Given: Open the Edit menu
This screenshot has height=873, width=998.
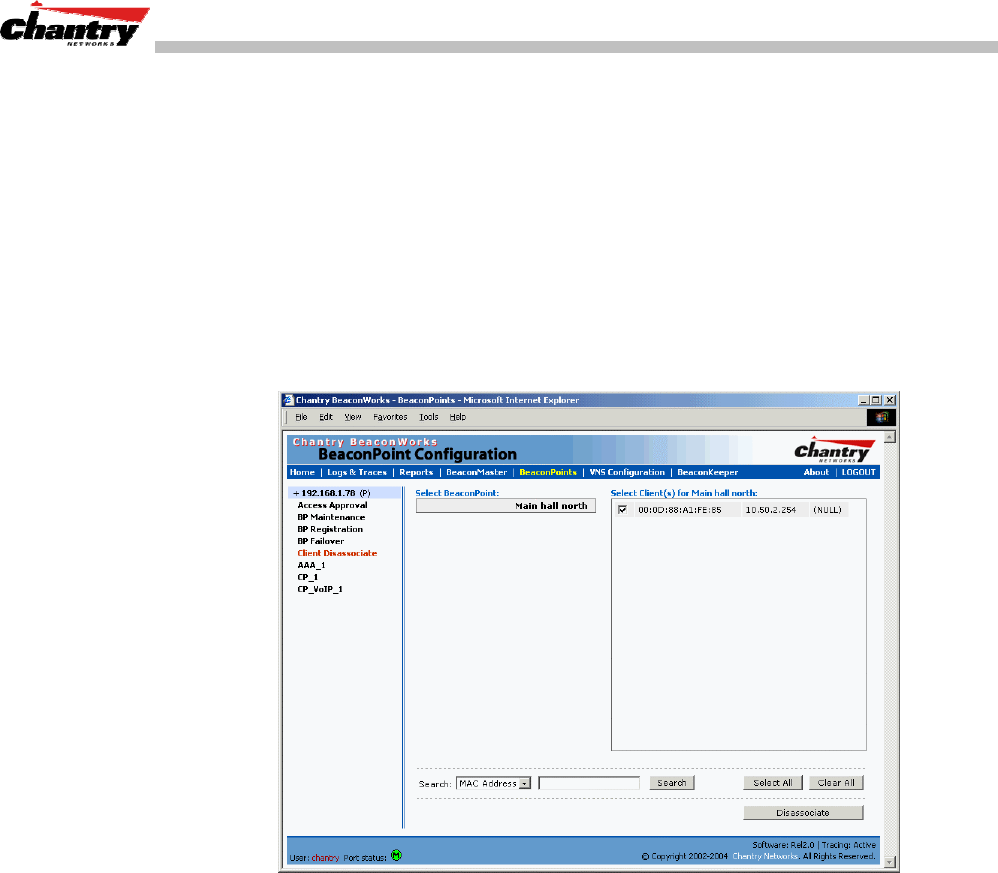Looking at the screenshot, I should coord(326,417).
